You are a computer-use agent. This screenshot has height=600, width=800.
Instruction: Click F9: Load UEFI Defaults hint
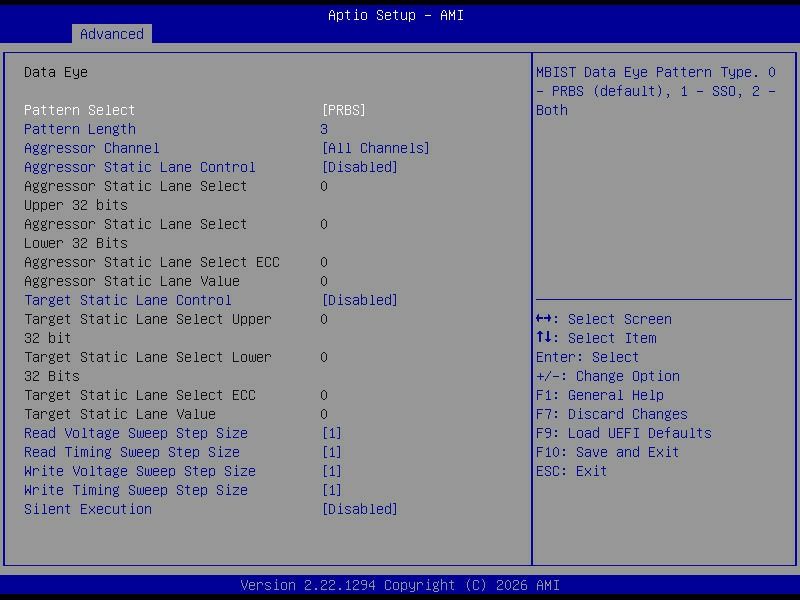(x=623, y=433)
